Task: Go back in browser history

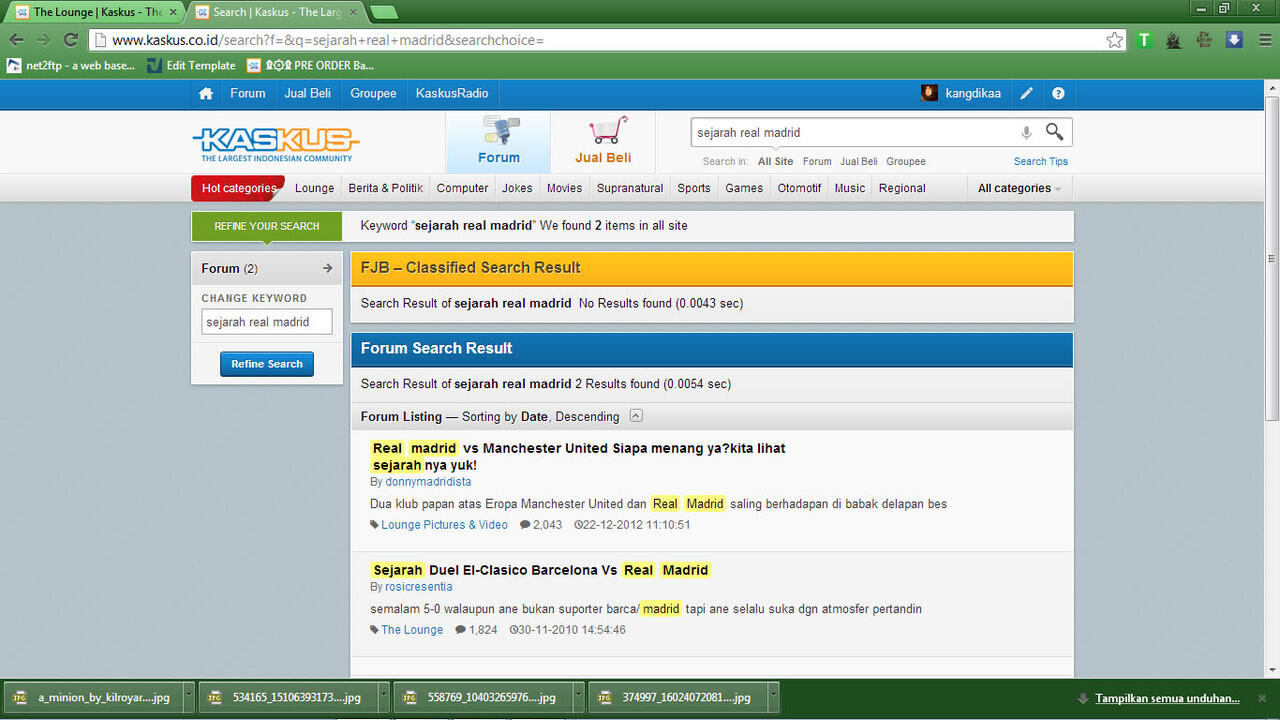Action: [x=17, y=40]
